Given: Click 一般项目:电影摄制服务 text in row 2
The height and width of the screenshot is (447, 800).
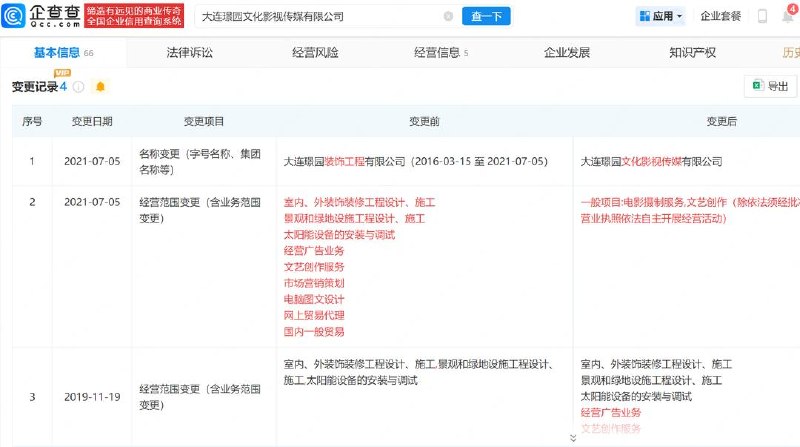Looking at the screenshot, I should tap(632, 203).
